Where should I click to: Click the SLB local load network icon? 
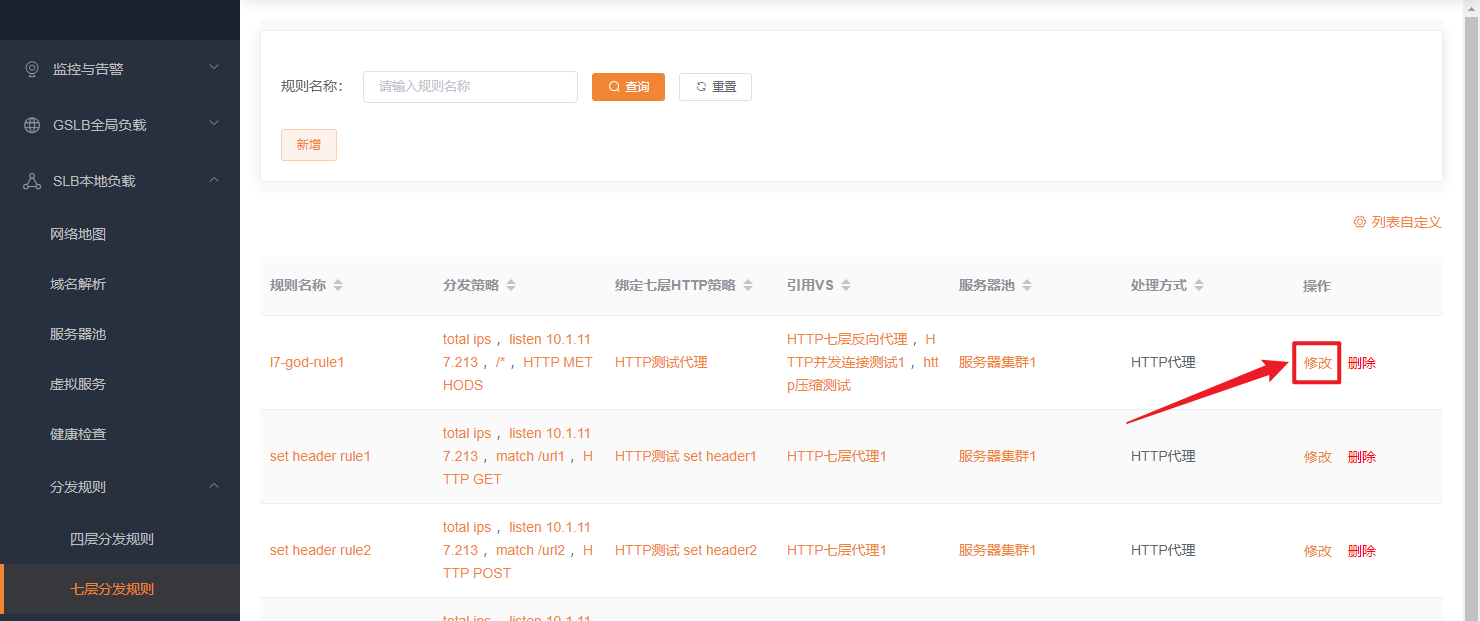pyautogui.click(x=32, y=181)
